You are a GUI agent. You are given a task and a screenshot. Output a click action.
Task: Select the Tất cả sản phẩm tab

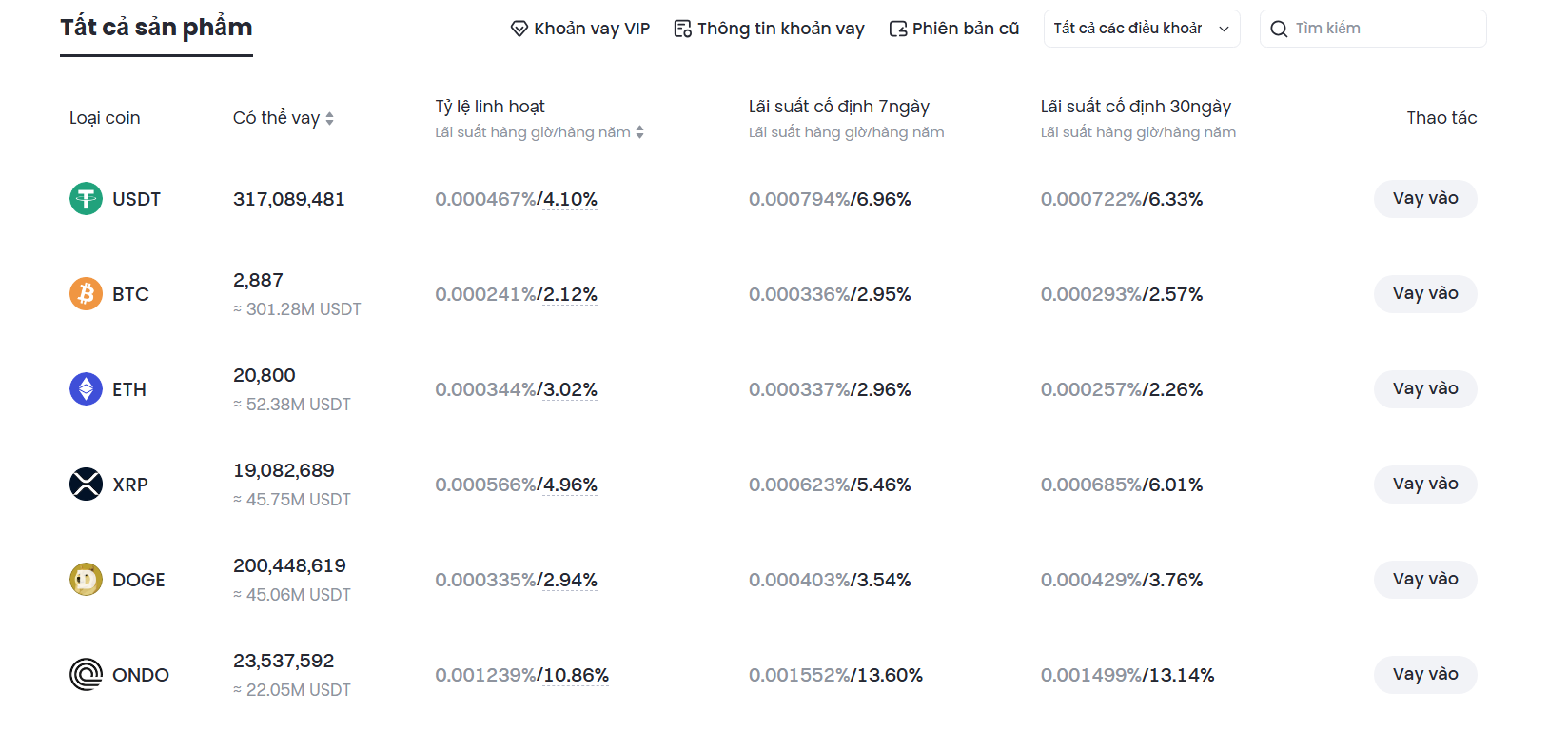coord(156,28)
